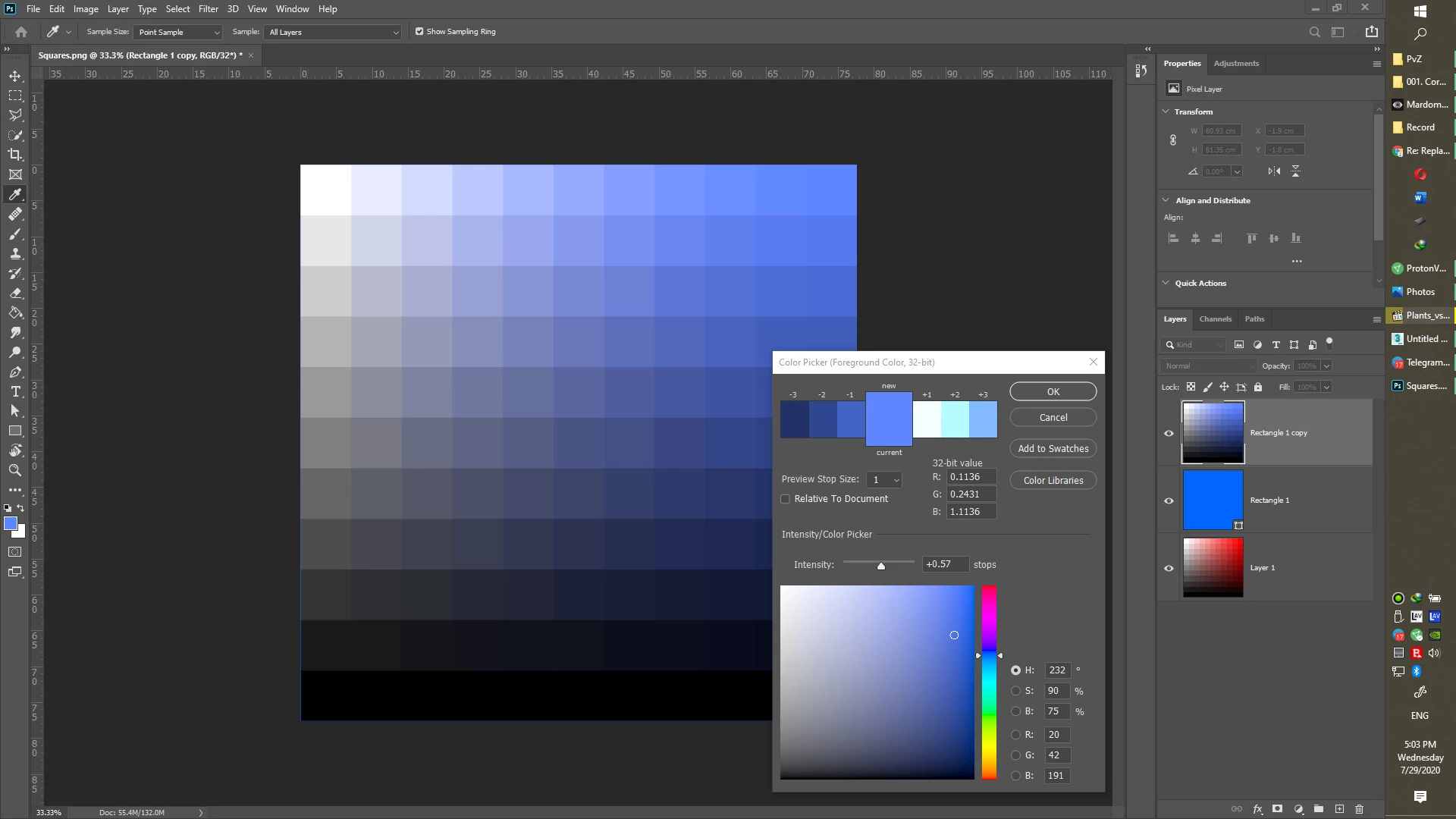Open the Preview Stop Size dropdown

coord(884,480)
